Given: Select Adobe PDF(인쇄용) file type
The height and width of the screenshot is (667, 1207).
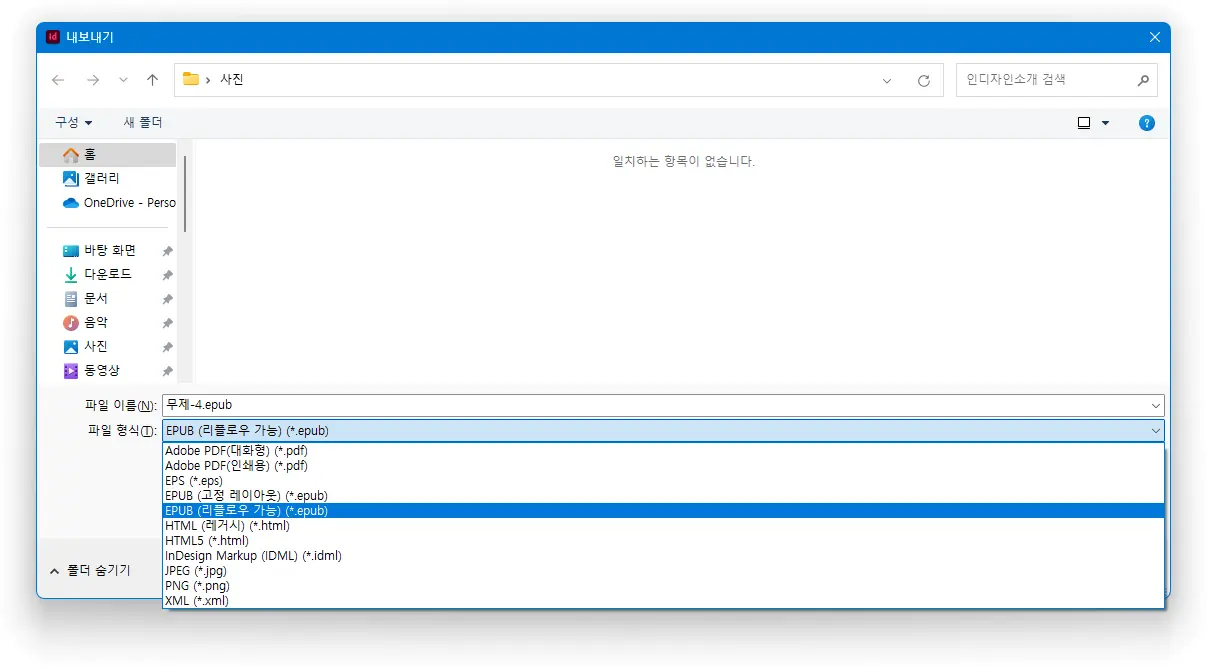Looking at the screenshot, I should click(237, 465).
